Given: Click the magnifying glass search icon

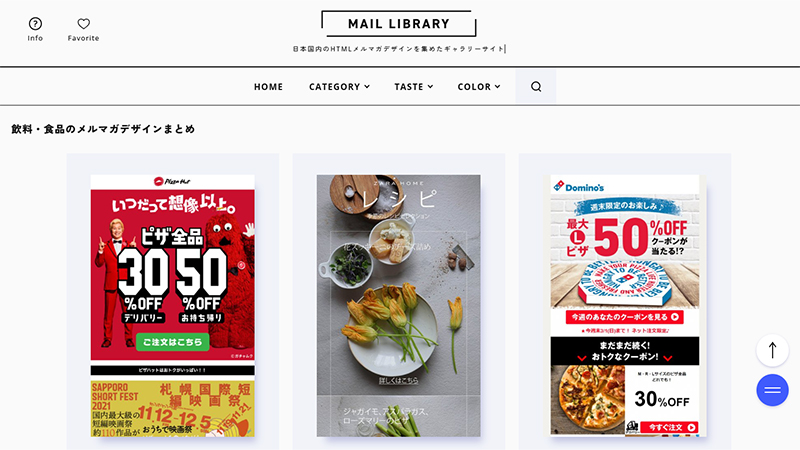Looking at the screenshot, I should 536,87.
